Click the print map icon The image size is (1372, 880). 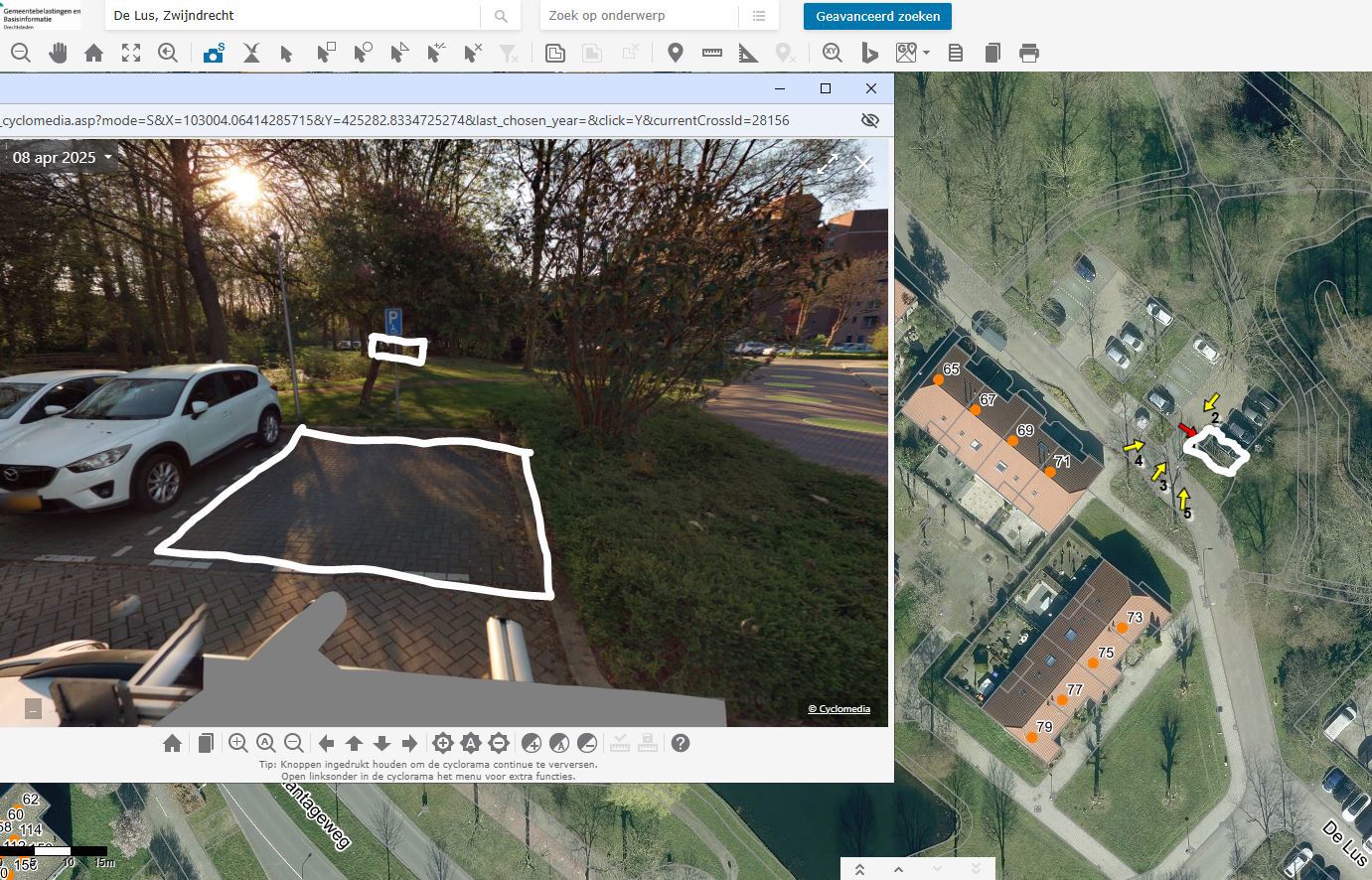pos(1029,54)
